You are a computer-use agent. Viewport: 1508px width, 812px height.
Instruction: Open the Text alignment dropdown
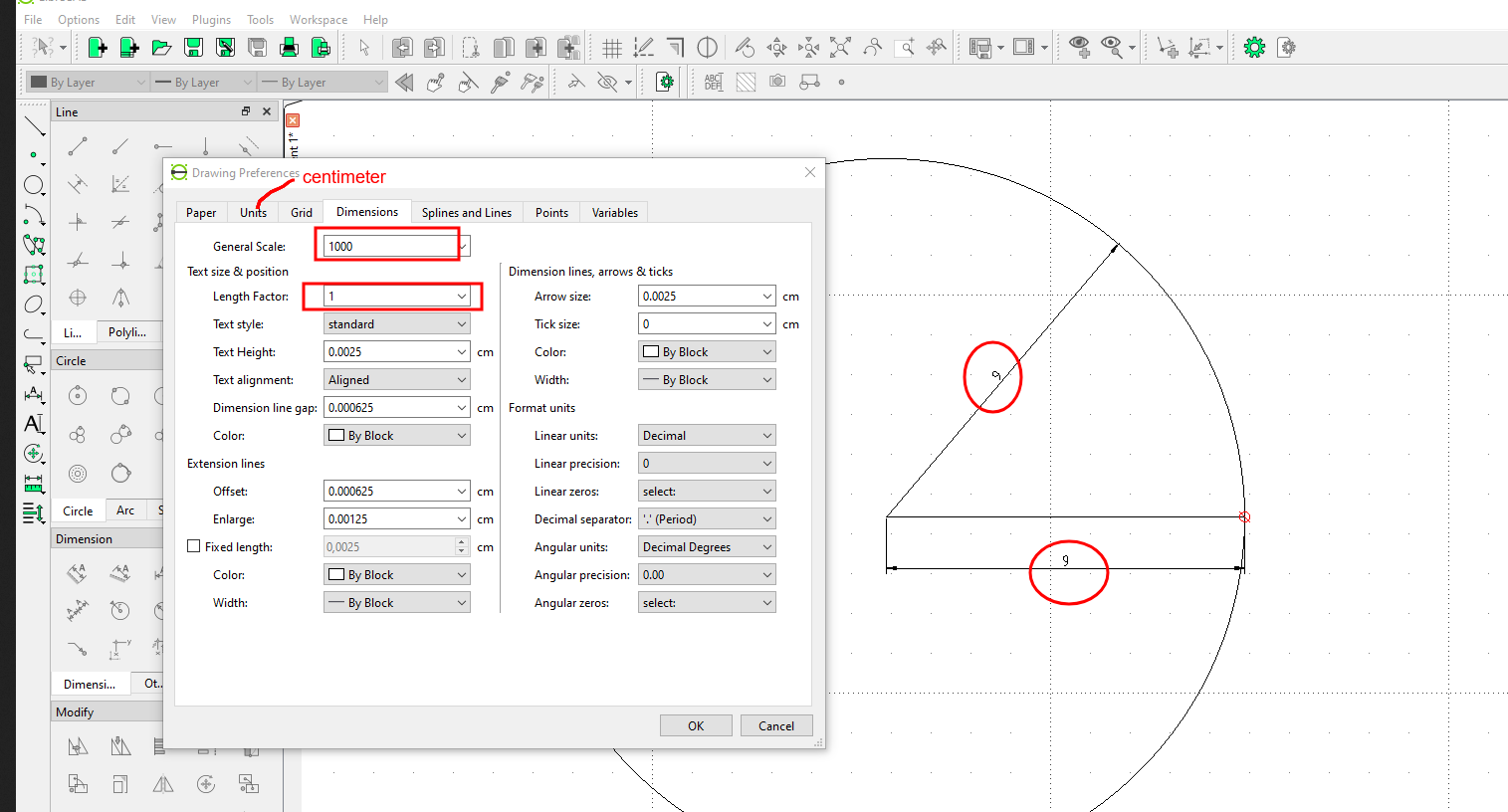(396, 380)
